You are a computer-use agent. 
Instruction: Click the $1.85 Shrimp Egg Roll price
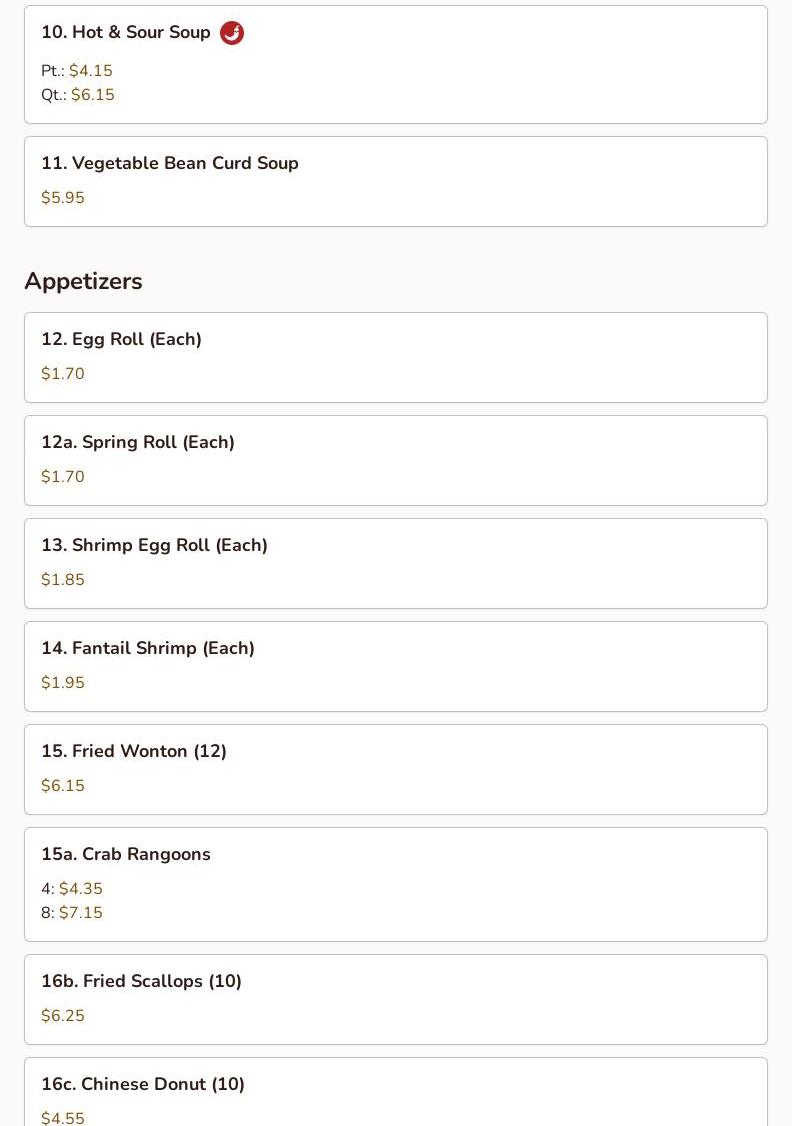point(62,580)
